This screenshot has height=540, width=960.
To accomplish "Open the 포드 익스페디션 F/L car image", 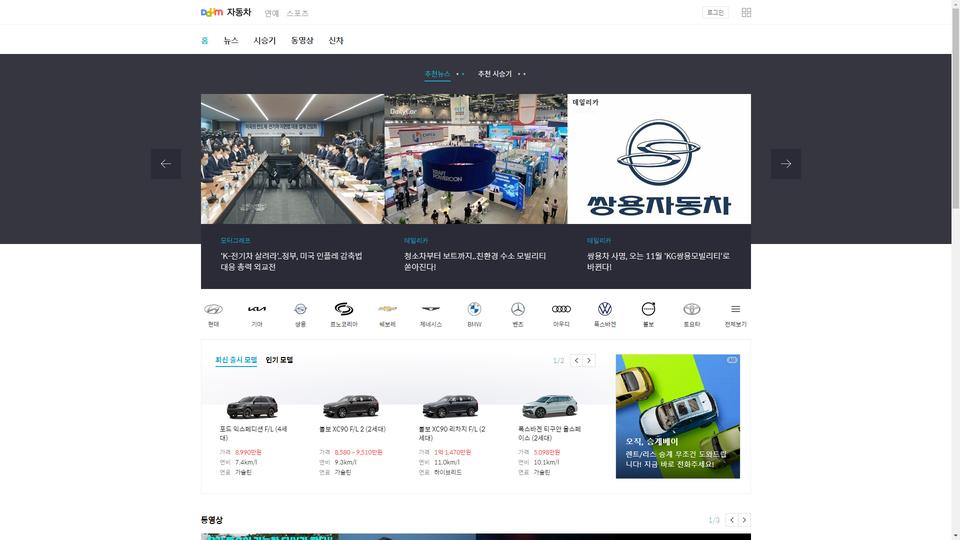I will tap(252, 406).
